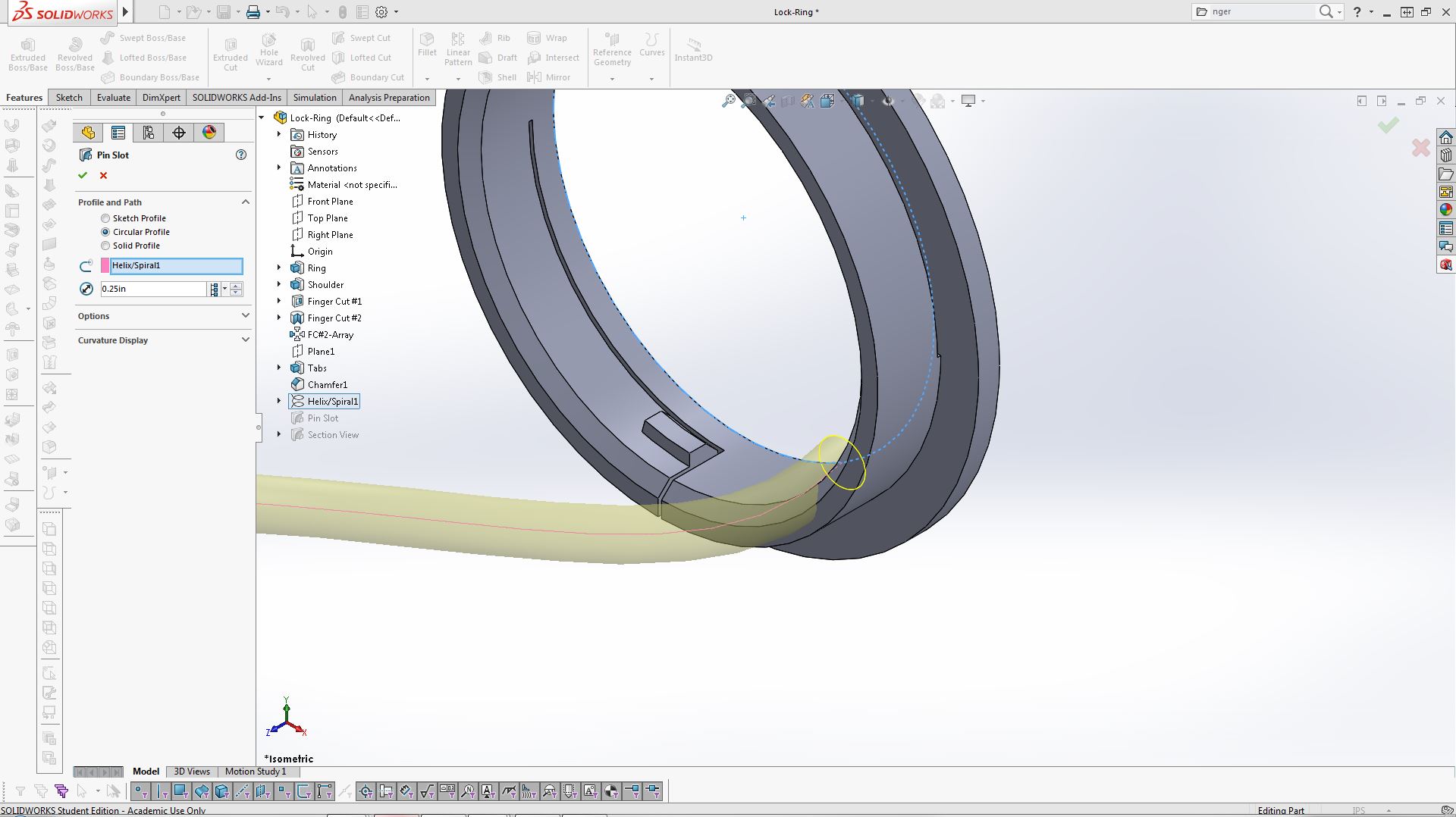Open the Options gear icon

point(381,12)
